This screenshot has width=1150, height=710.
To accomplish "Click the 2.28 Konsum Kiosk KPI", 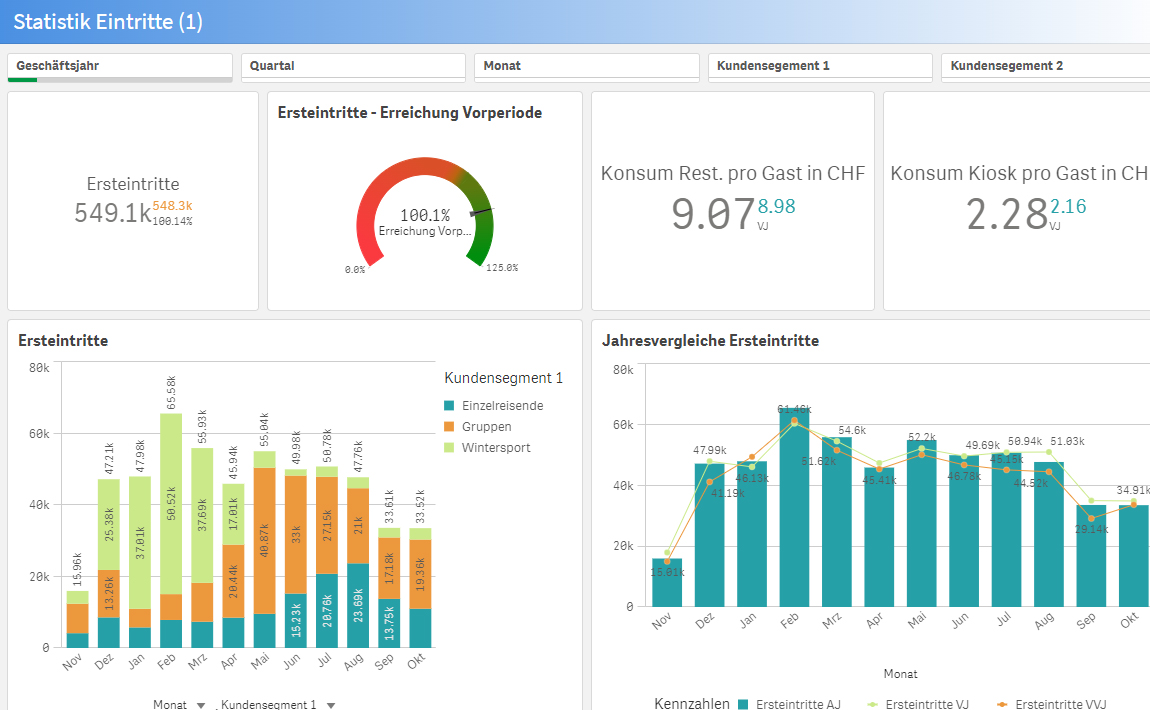I will coord(1006,214).
